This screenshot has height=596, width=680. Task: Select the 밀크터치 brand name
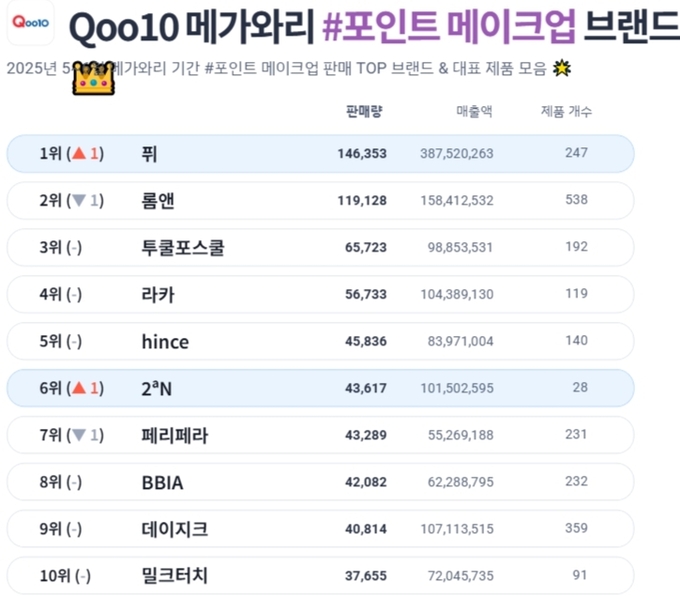175,576
